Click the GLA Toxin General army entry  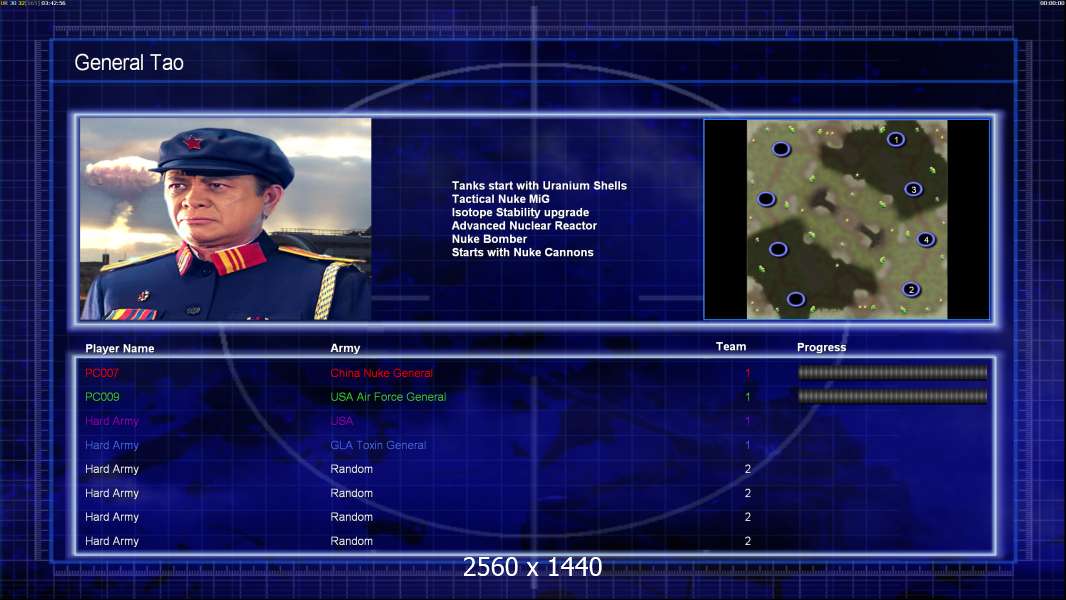pos(378,445)
